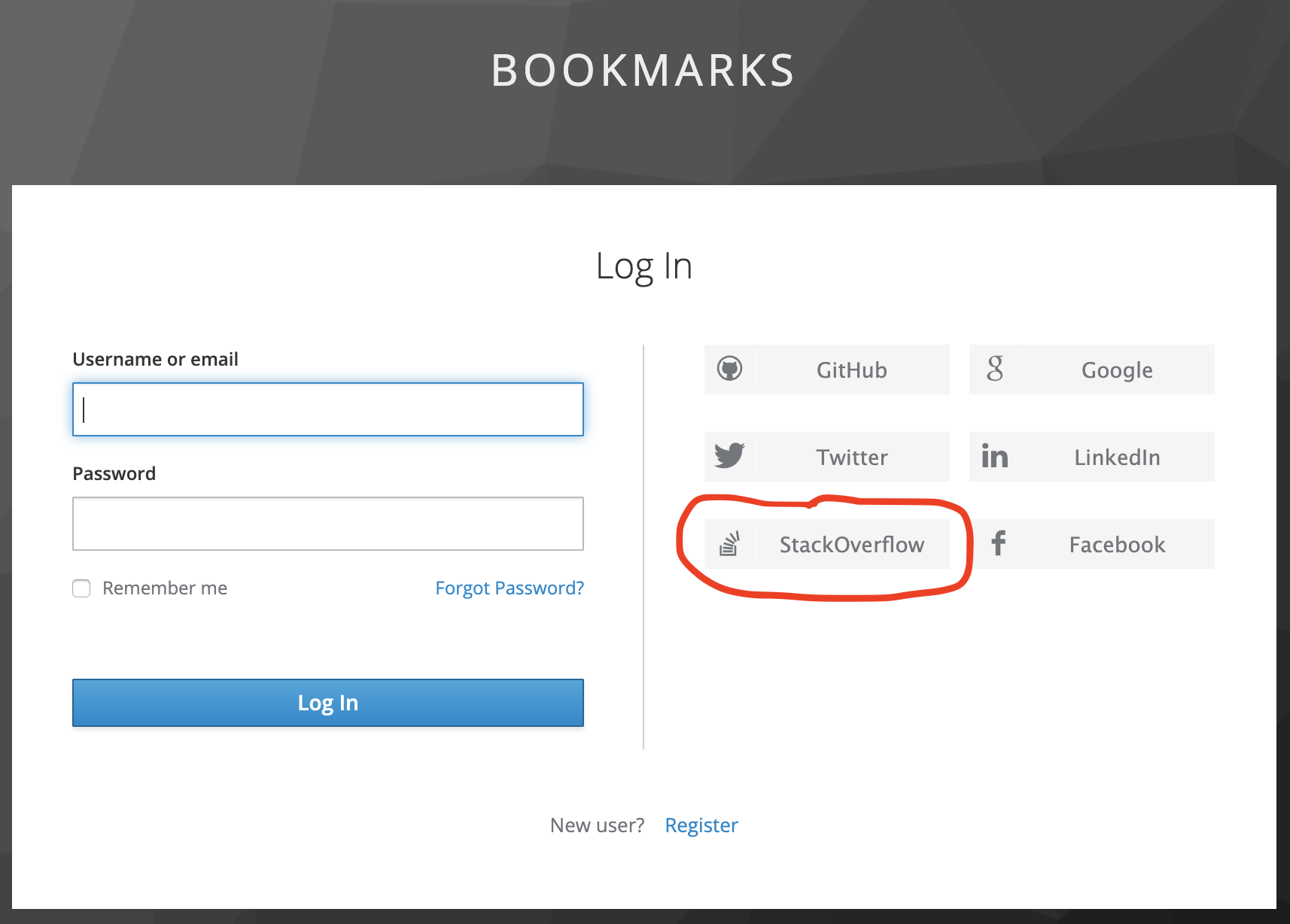The image size is (1290, 924).
Task: Click the GitHub octocat icon
Action: 729,369
